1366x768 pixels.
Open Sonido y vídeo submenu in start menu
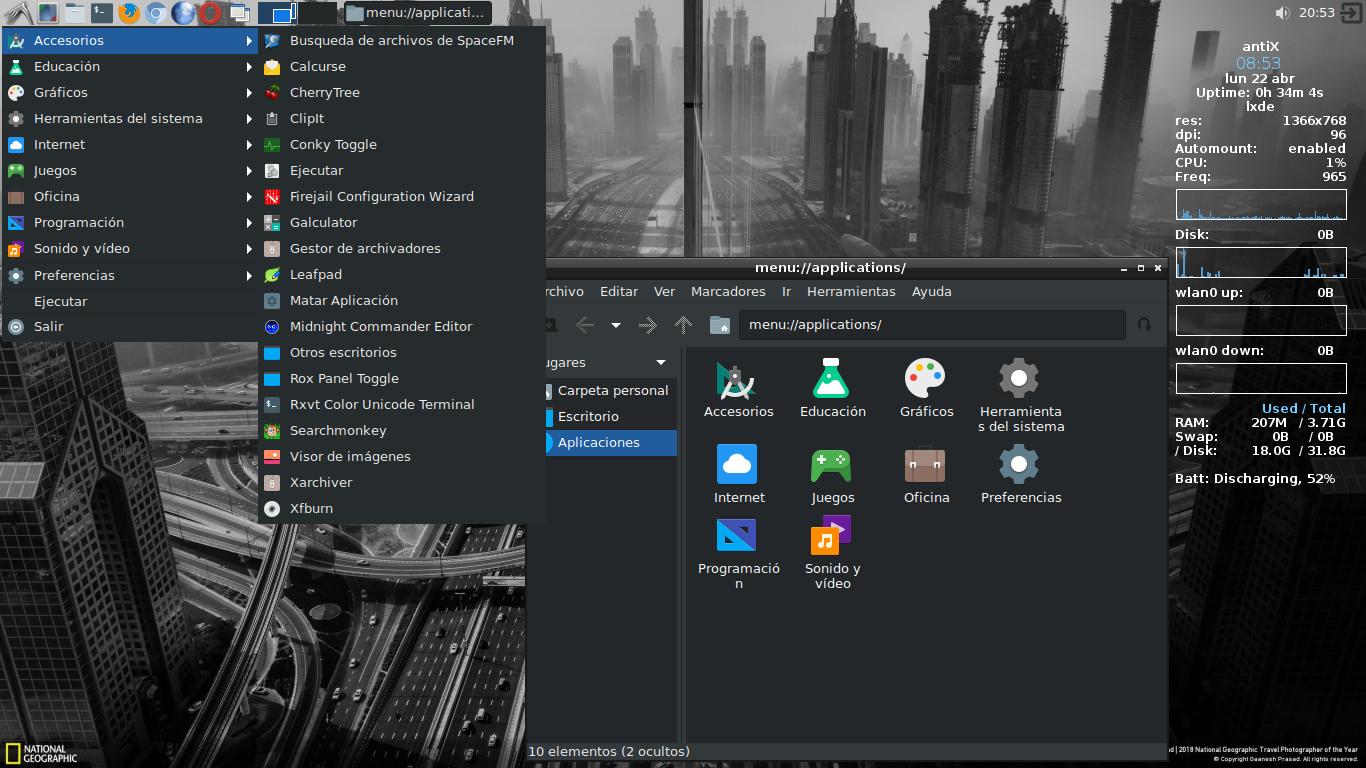tap(130, 249)
